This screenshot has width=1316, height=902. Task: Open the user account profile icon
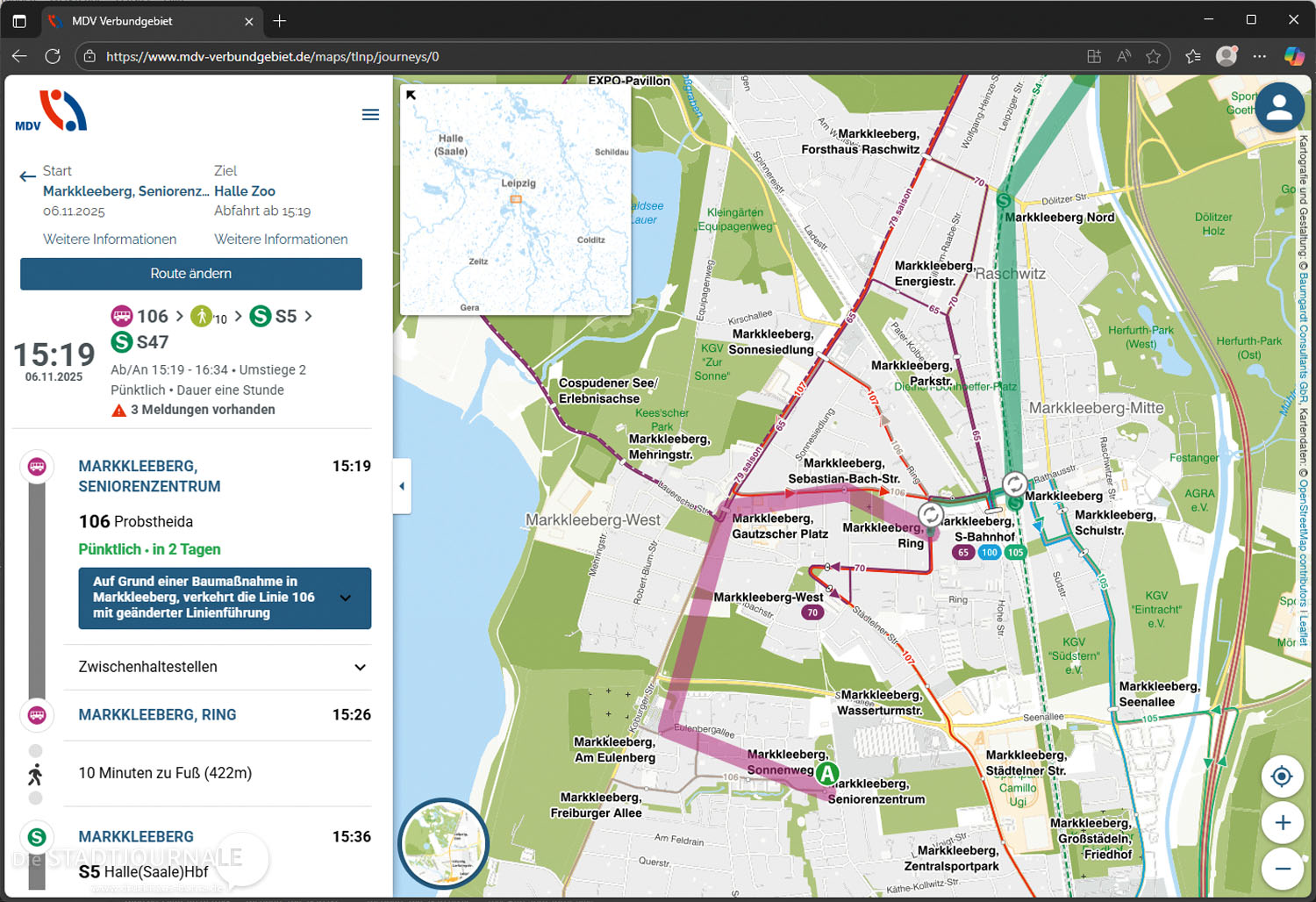tap(1278, 107)
